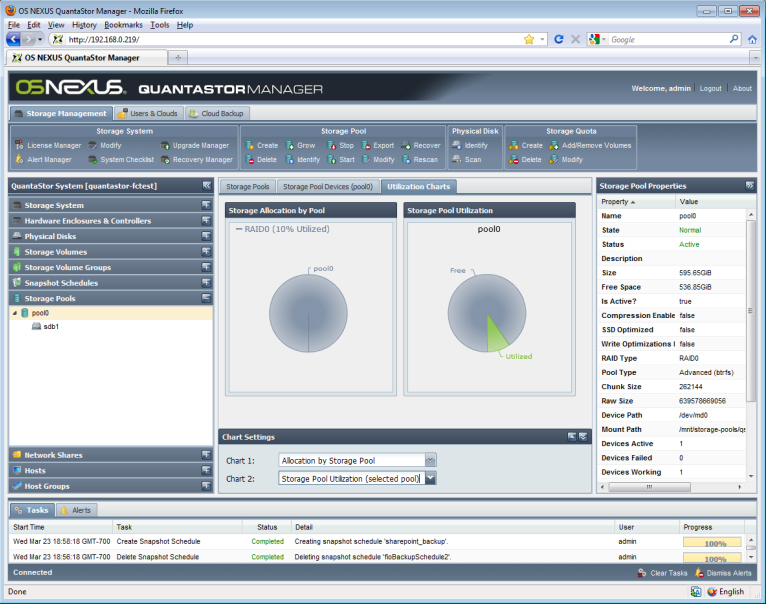Open the Alert Manager
The width and height of the screenshot is (766, 604).
coord(43,160)
